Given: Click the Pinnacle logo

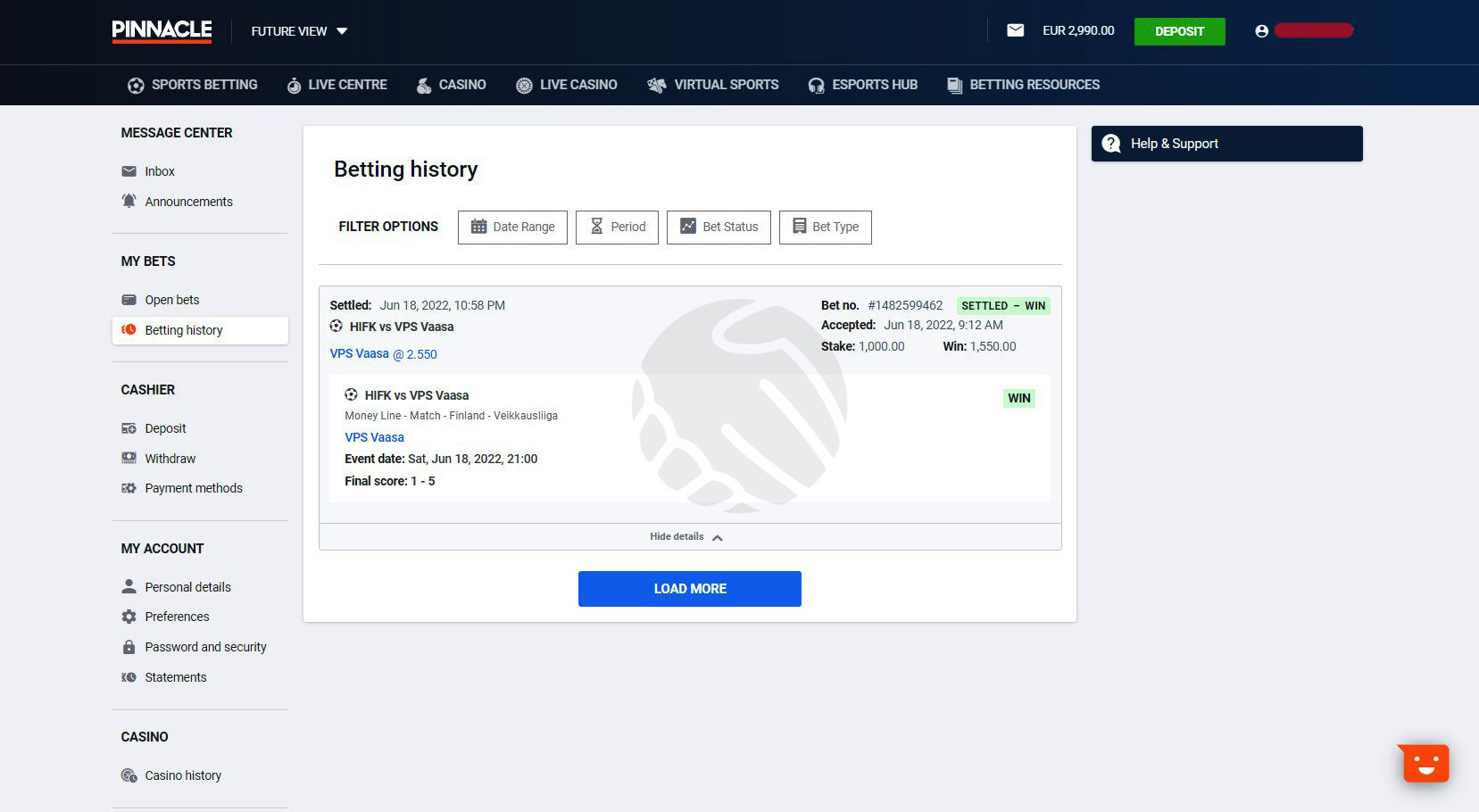Looking at the screenshot, I should [x=162, y=31].
